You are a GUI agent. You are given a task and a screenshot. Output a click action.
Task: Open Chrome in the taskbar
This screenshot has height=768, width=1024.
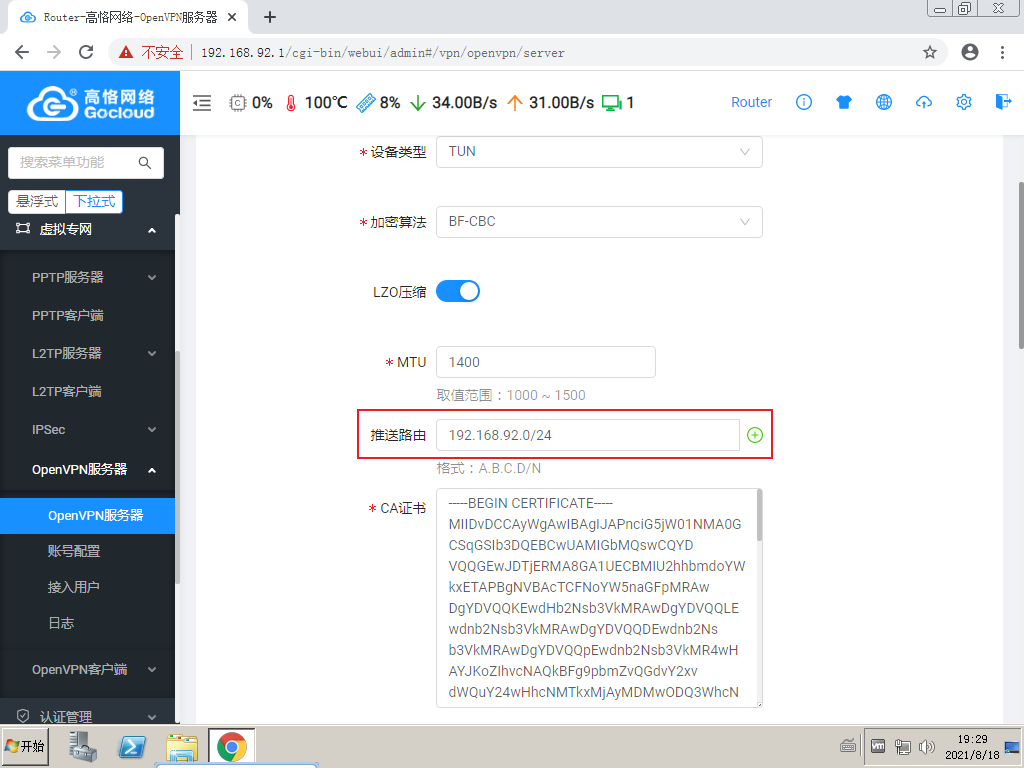point(232,746)
